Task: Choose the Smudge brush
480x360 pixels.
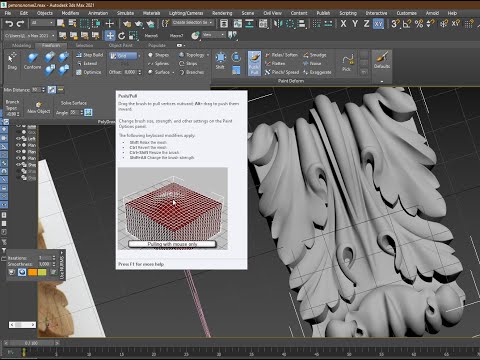Action: point(315,55)
